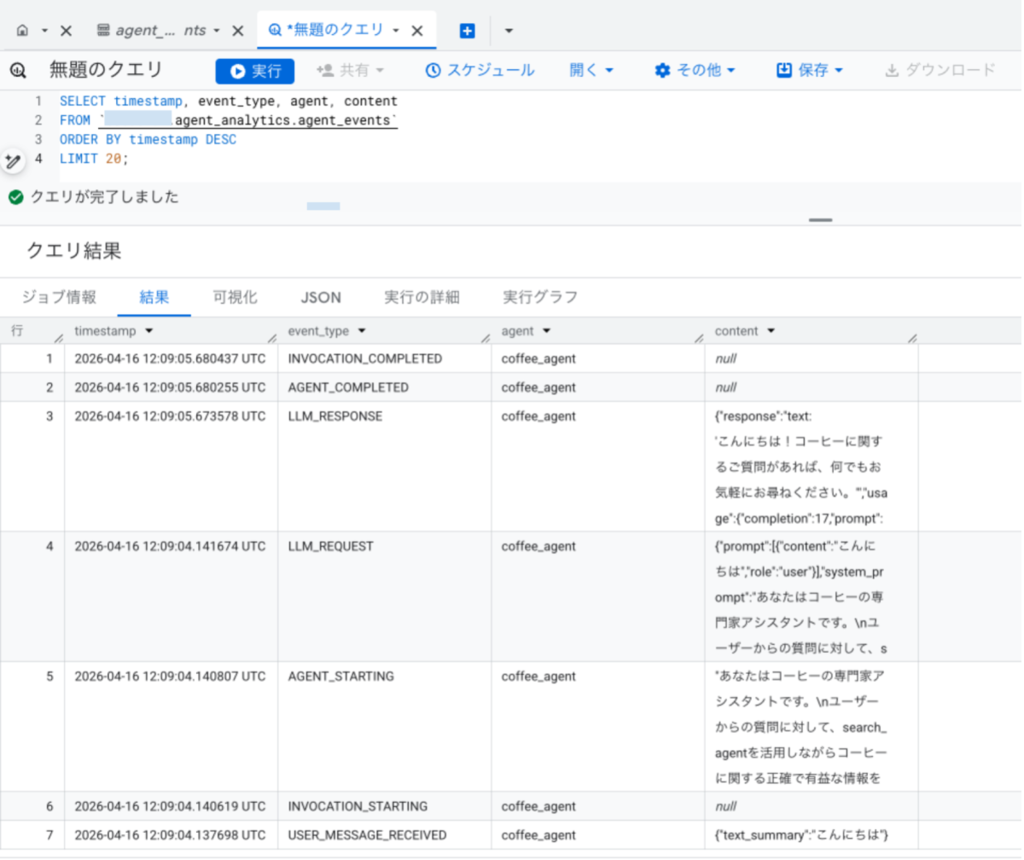Click the ダウンロード download button
1024x860 pixels.
[x=940, y=70]
